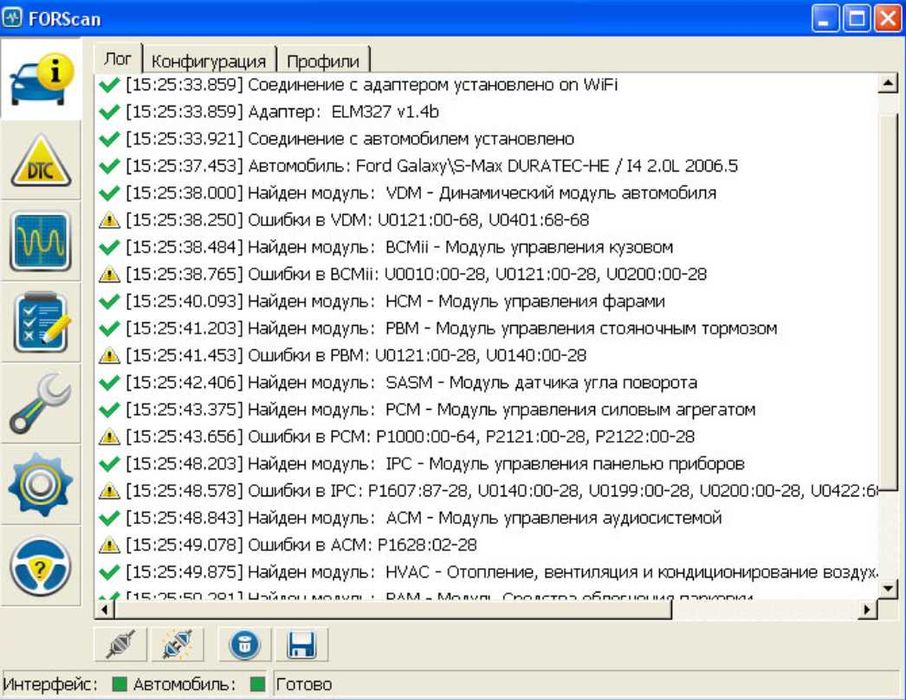Minimize the FORScan window
The height and width of the screenshot is (700, 906).
[825, 18]
